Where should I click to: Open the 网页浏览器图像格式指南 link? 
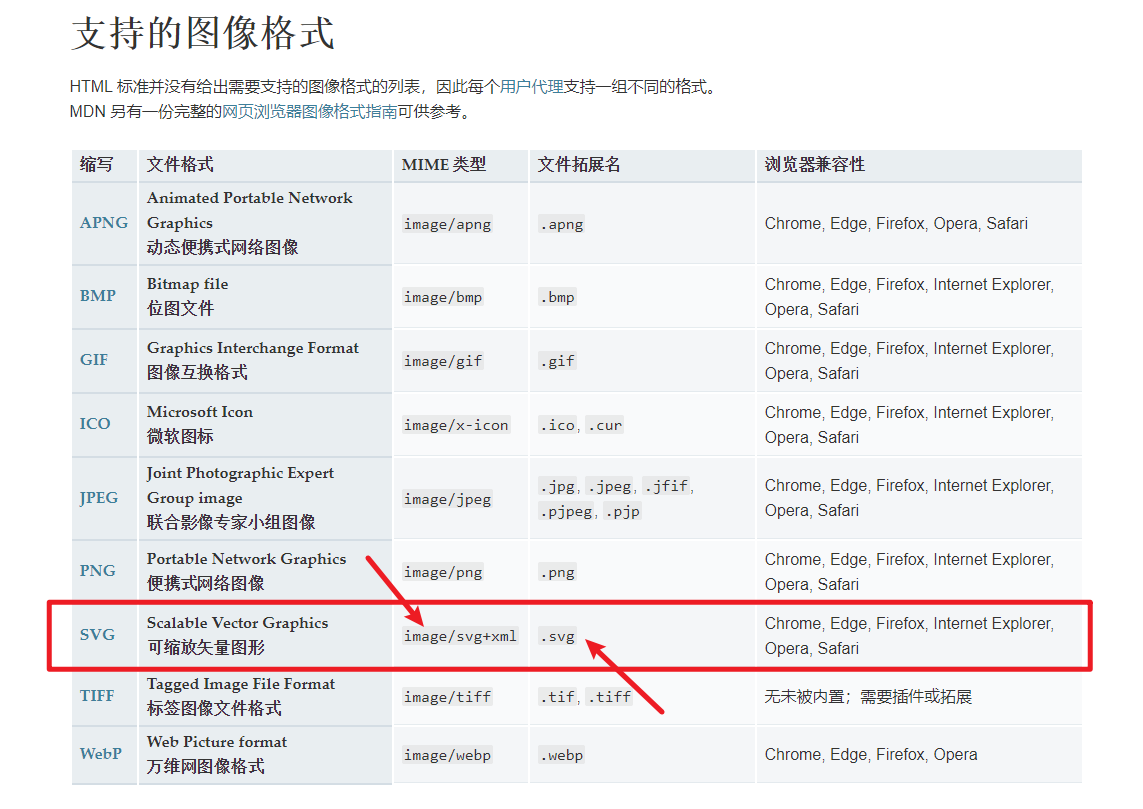[x=309, y=112]
